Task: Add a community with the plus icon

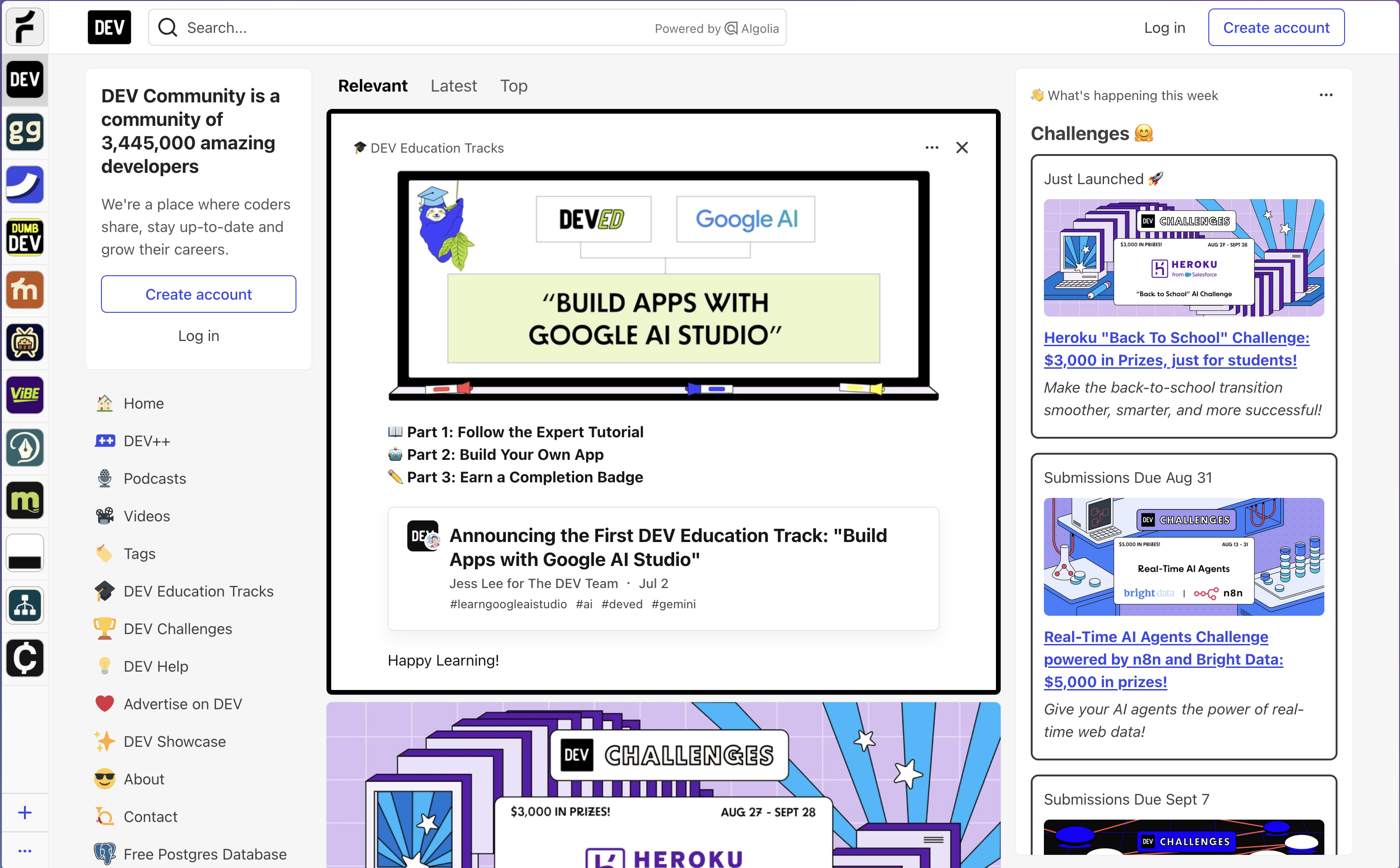Action: point(25,812)
